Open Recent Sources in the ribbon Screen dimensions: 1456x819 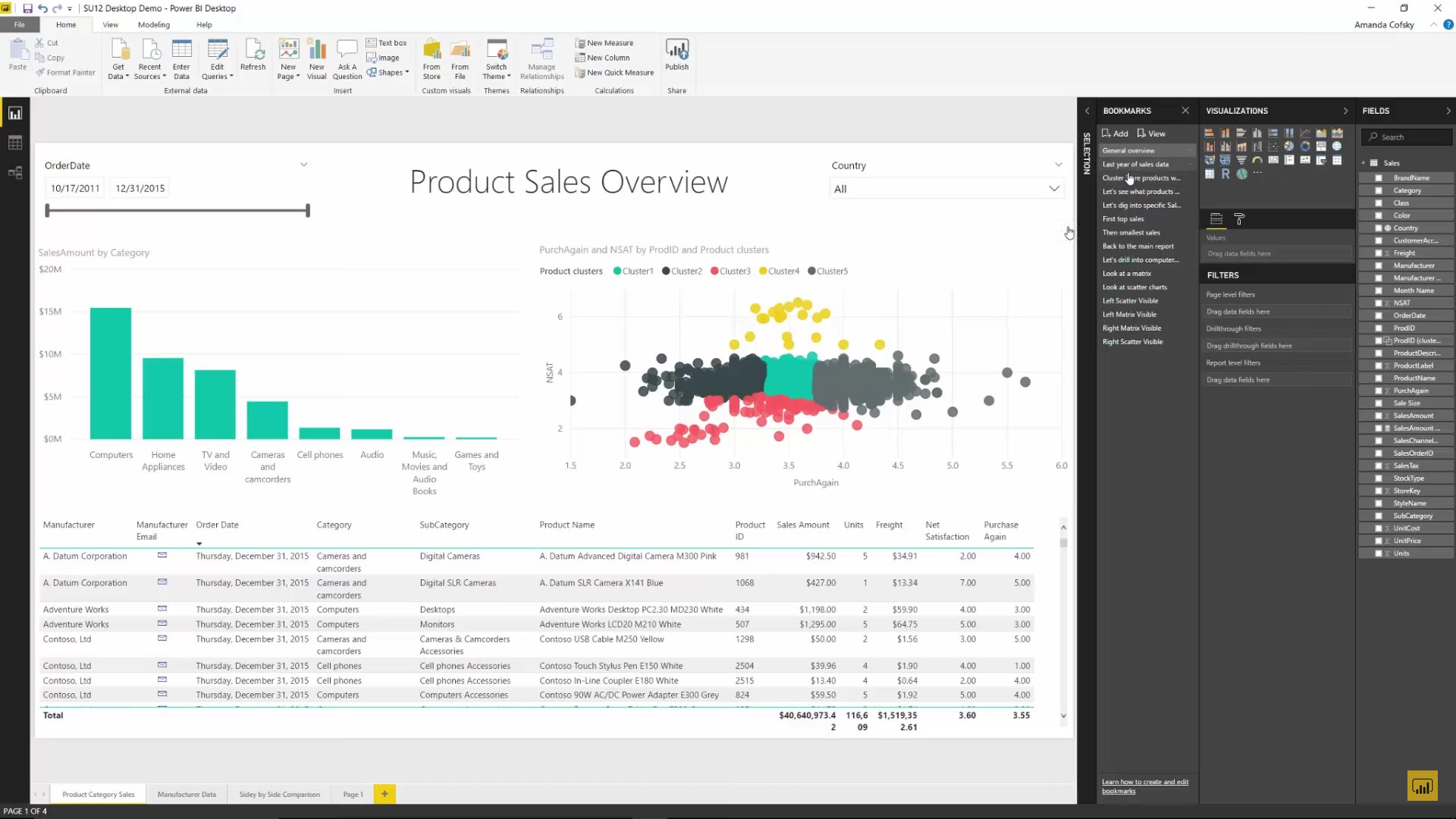coord(149,59)
